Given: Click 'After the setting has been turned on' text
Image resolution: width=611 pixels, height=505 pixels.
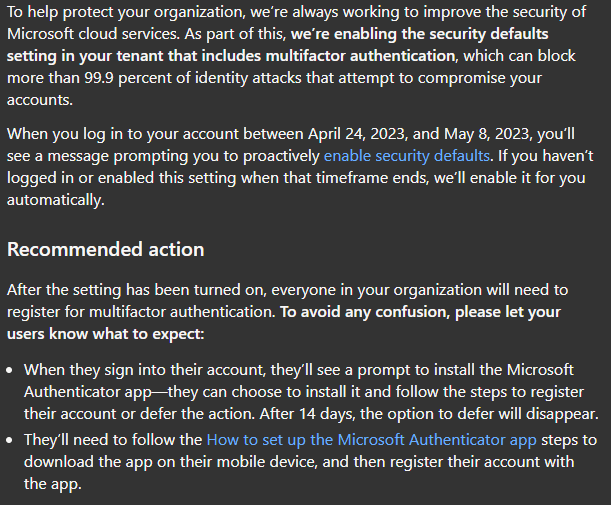Looking at the screenshot, I should click(x=136, y=290).
